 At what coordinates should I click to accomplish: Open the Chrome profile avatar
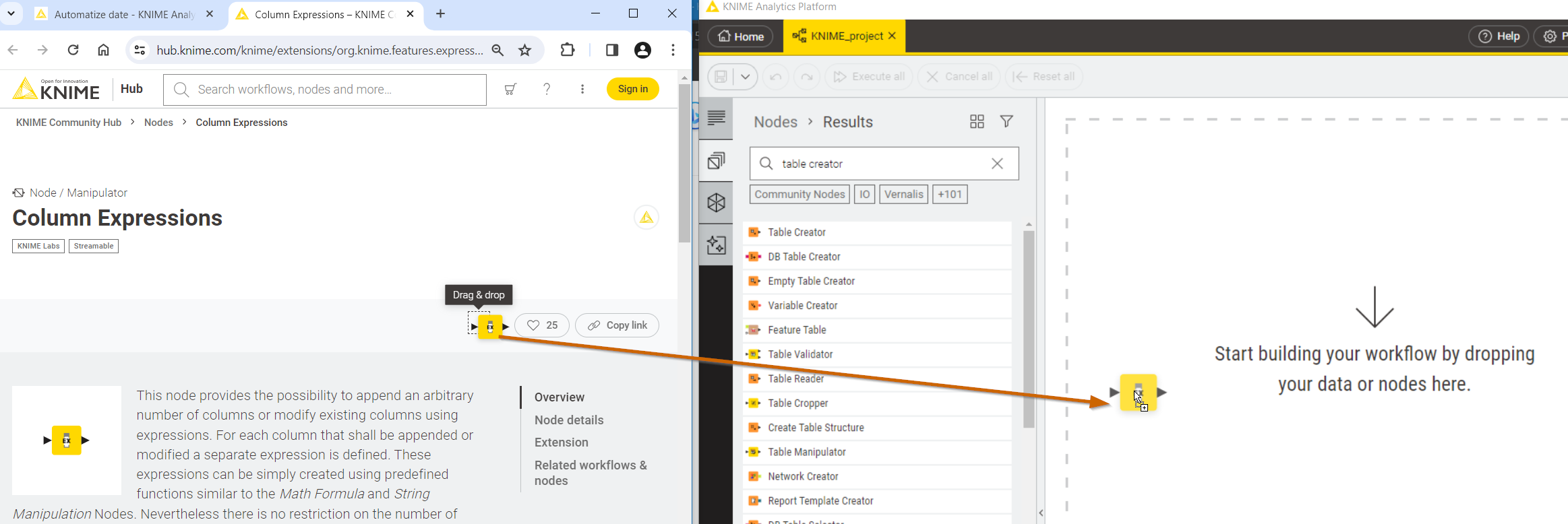pos(643,50)
